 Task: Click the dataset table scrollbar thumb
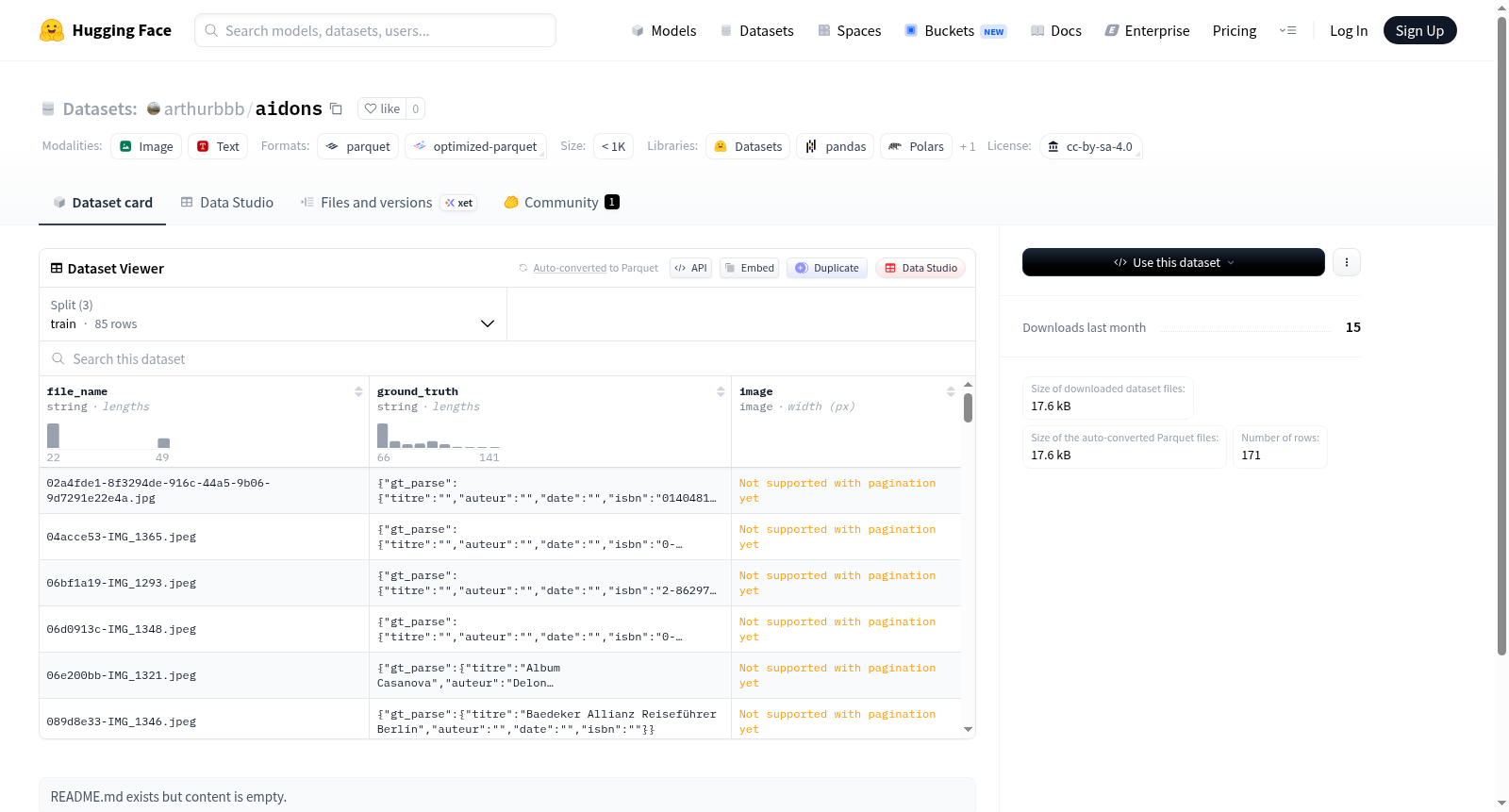click(x=968, y=407)
